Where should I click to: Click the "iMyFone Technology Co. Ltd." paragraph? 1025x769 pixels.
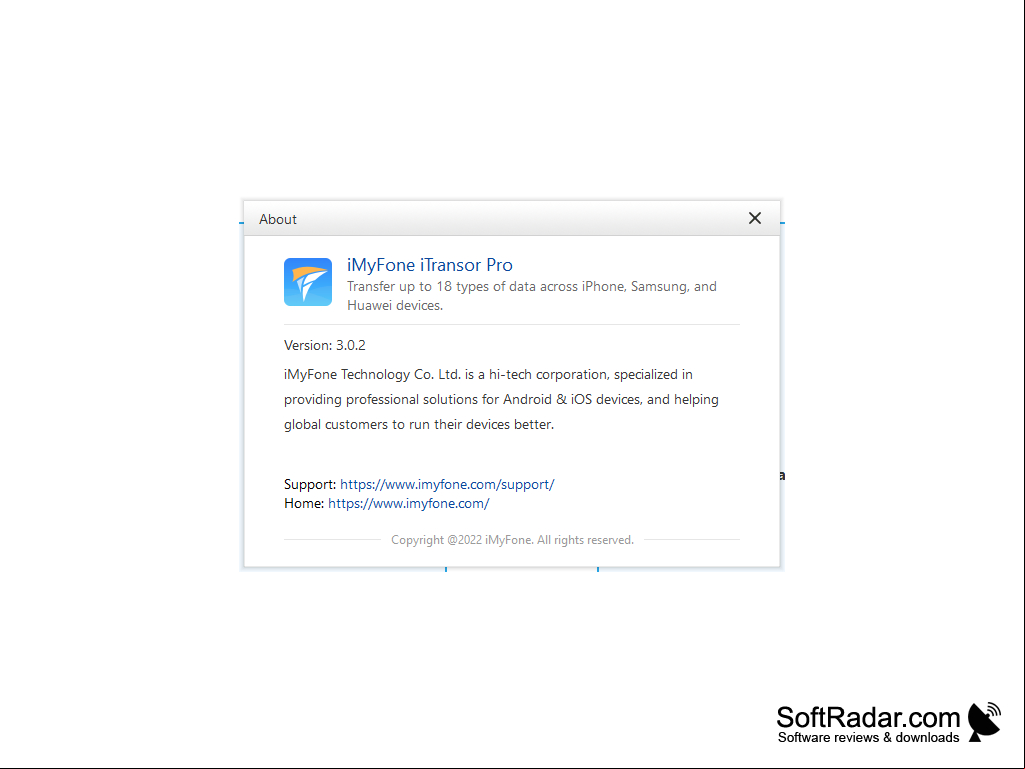tap(501, 400)
